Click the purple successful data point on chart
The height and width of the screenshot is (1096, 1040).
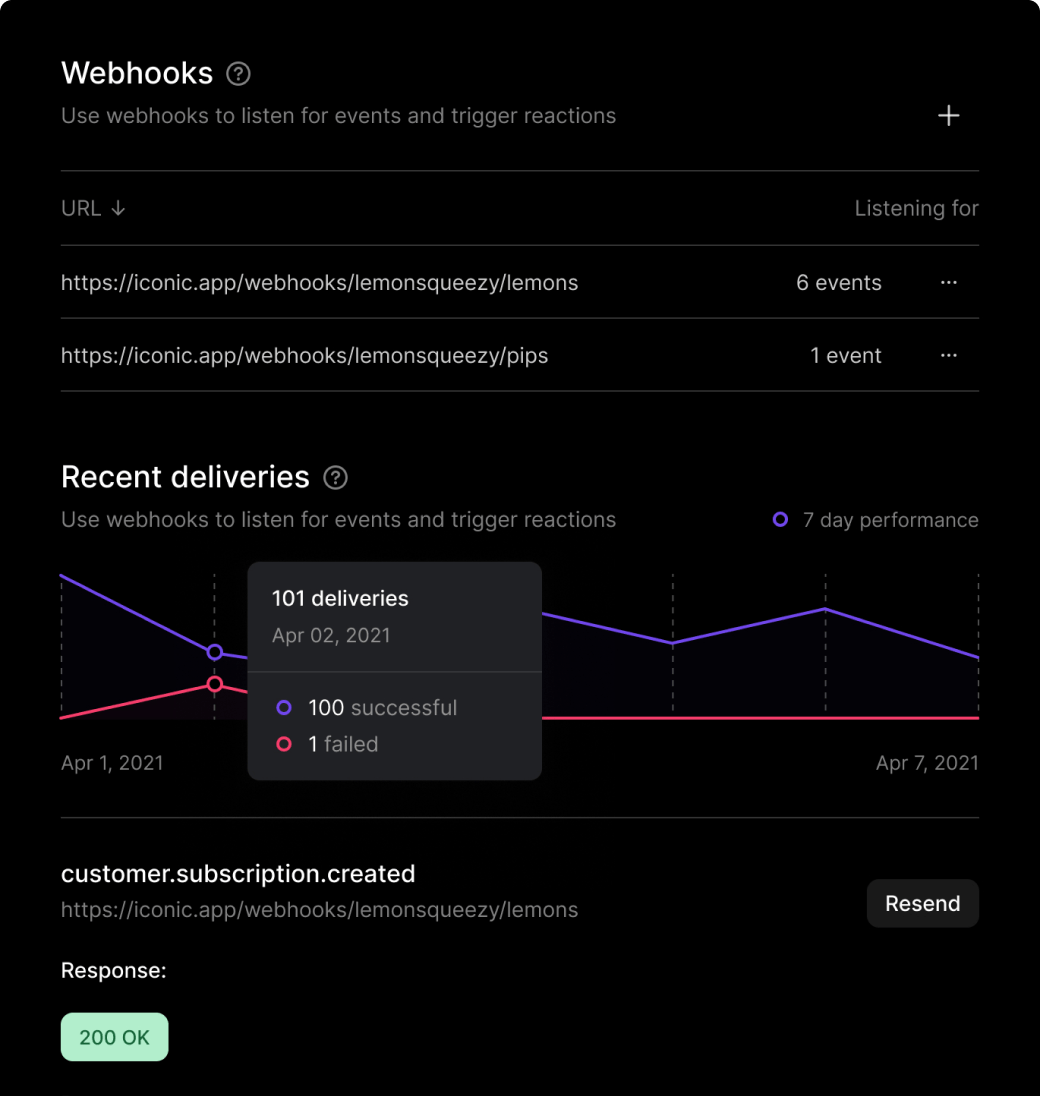[214, 652]
